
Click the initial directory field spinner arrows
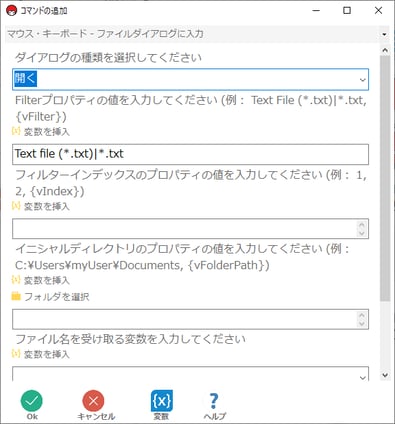pos(362,319)
